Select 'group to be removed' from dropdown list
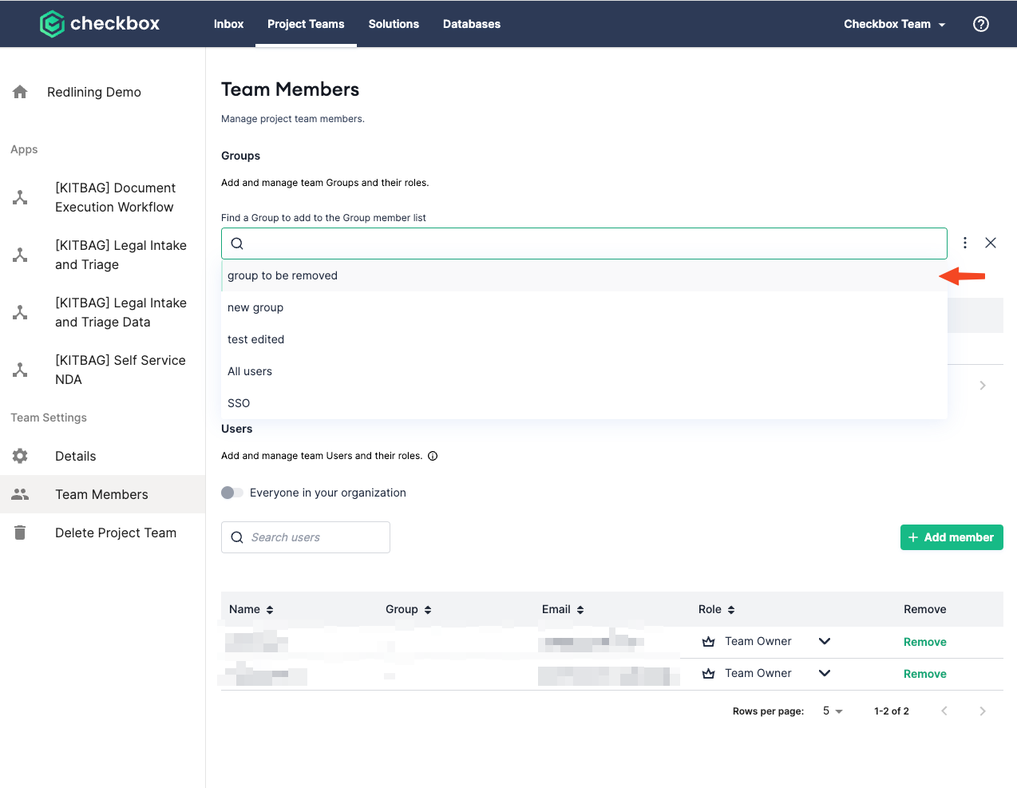The height and width of the screenshot is (788, 1017). [x=584, y=276]
